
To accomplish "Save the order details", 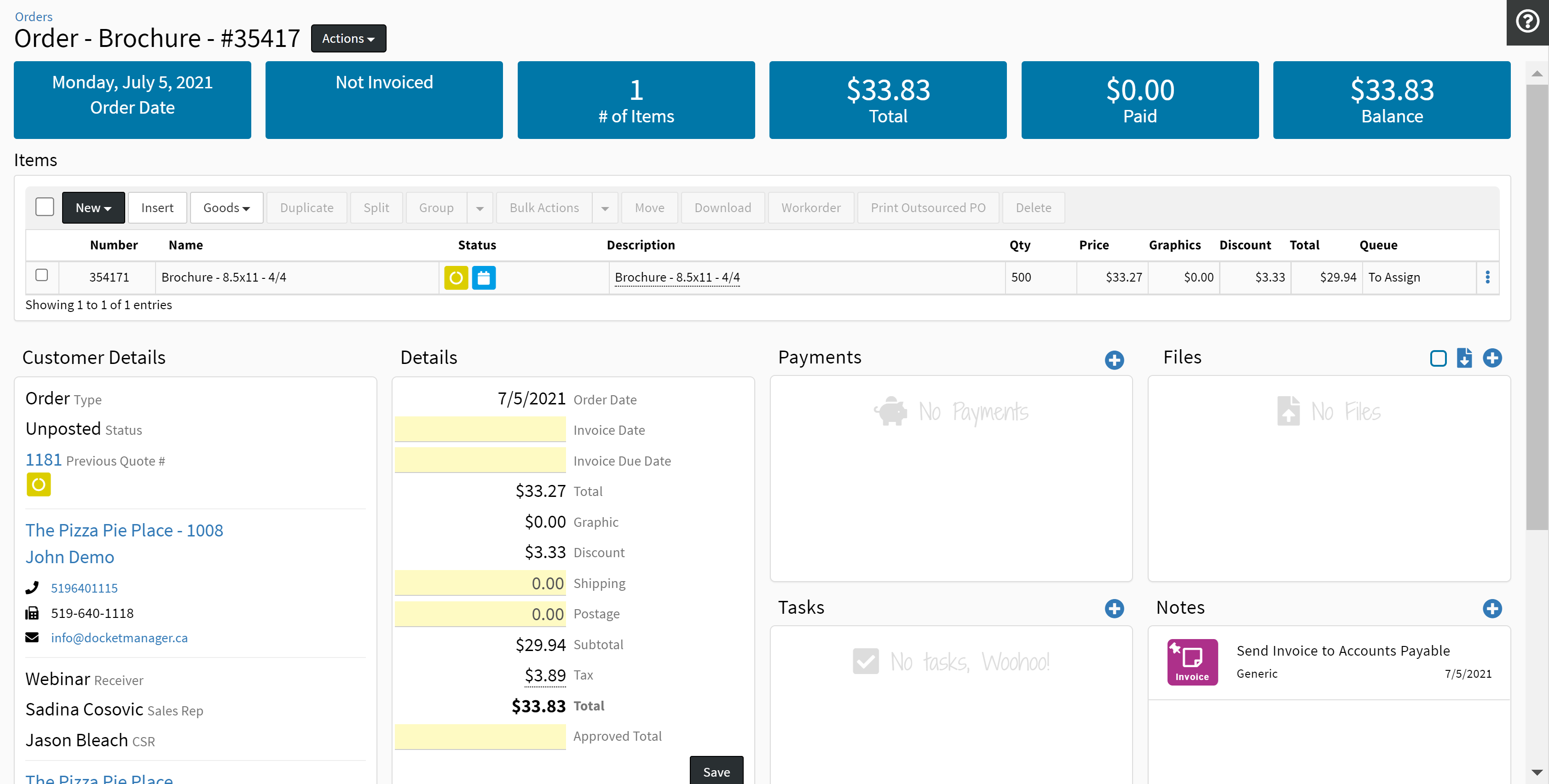I will coord(716,771).
